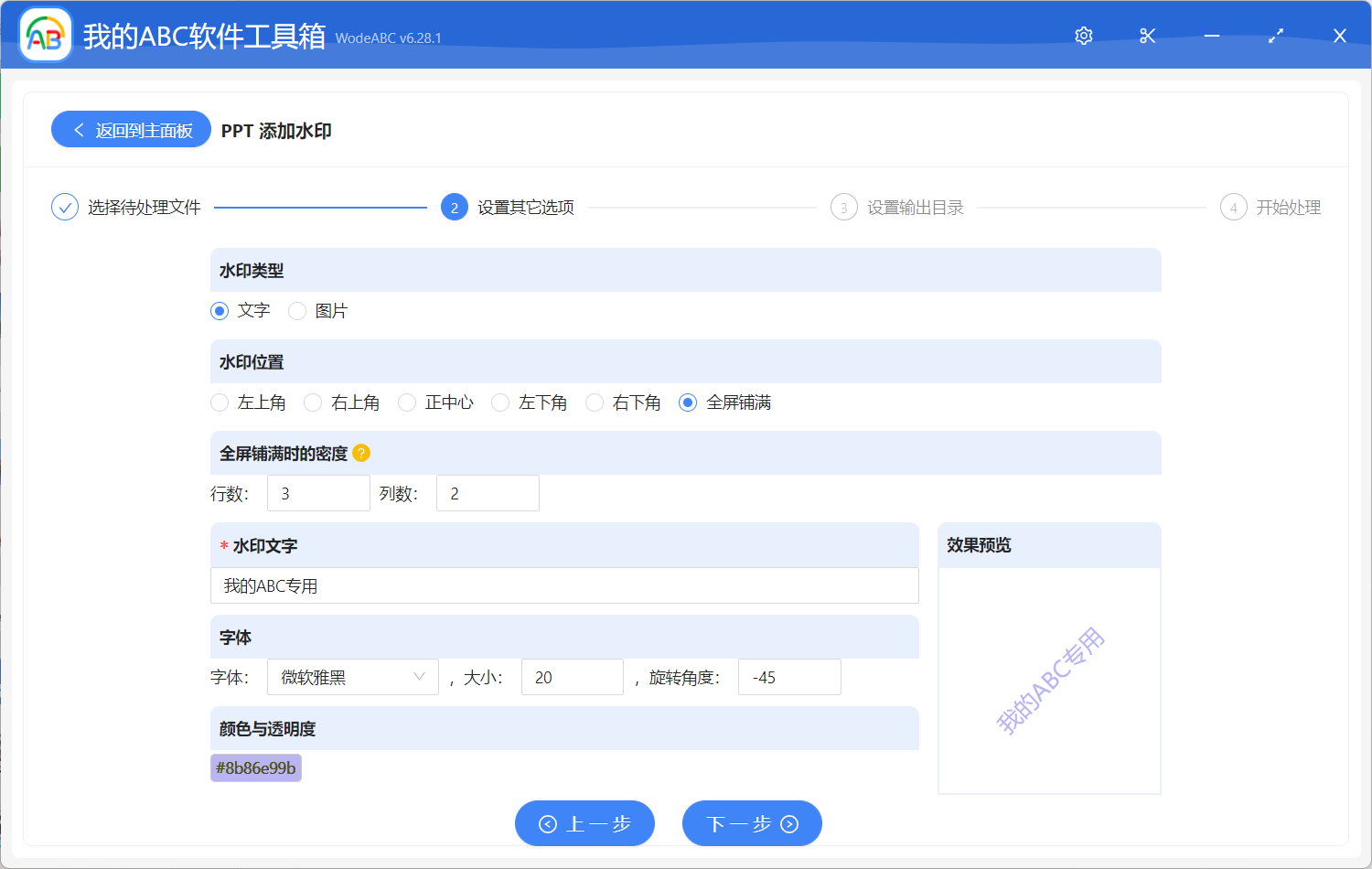Click 返回到主面板 to go back
Viewport: 1372px width, 869px height.
(131, 129)
